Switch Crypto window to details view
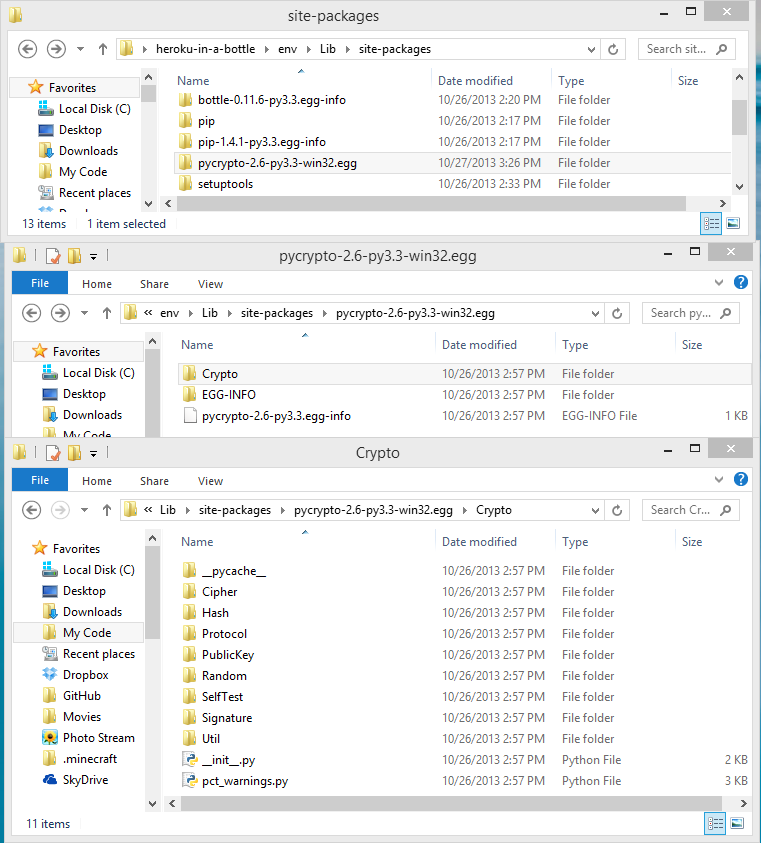761x843 pixels. pos(715,823)
